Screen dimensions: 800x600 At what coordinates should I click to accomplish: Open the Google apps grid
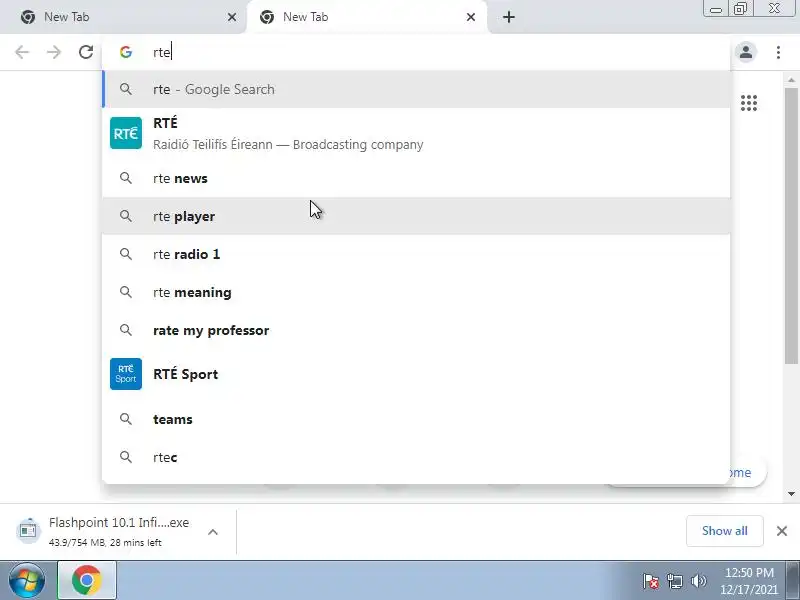tap(748, 103)
